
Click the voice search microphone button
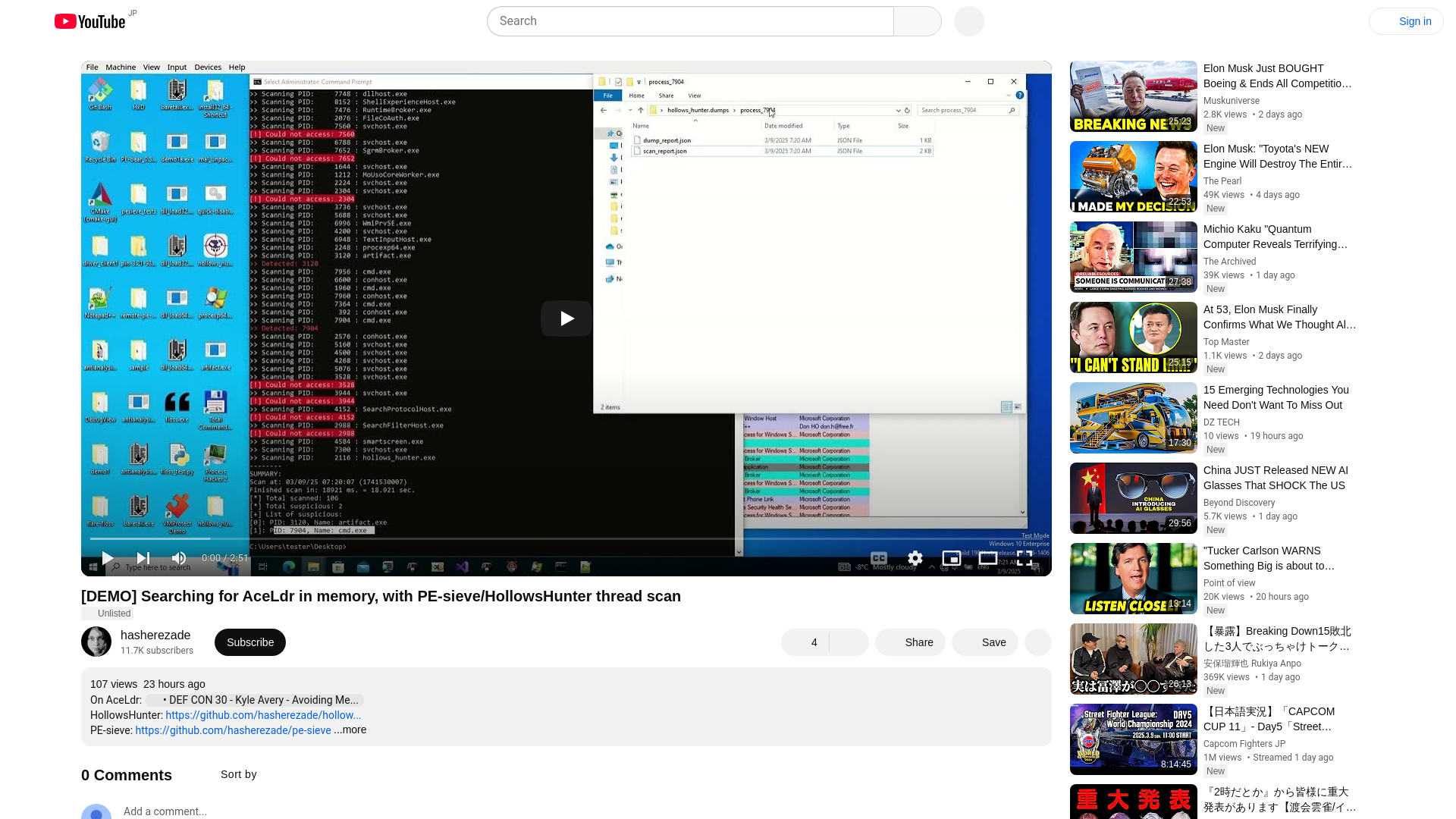(x=968, y=21)
